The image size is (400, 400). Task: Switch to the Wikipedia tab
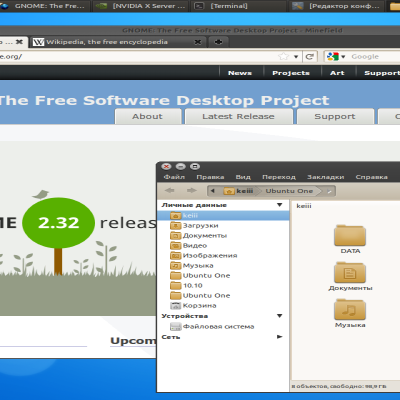(117, 42)
